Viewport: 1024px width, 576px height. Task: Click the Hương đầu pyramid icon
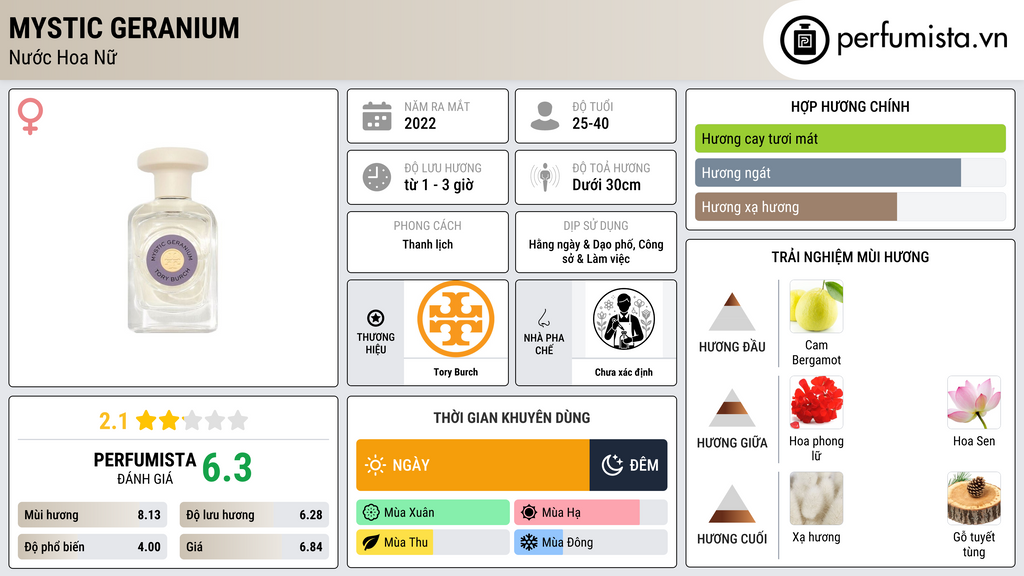pyautogui.click(x=732, y=312)
